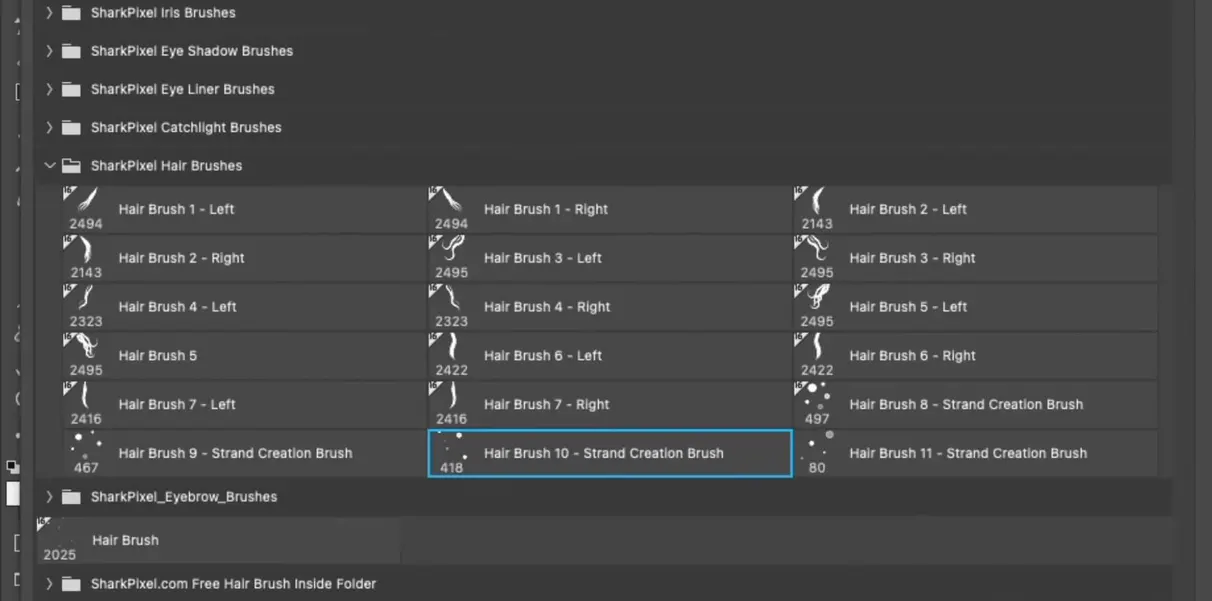Expand the SharkPixel Iris Brushes folder chevron
This screenshot has width=1212, height=601.
coord(49,13)
